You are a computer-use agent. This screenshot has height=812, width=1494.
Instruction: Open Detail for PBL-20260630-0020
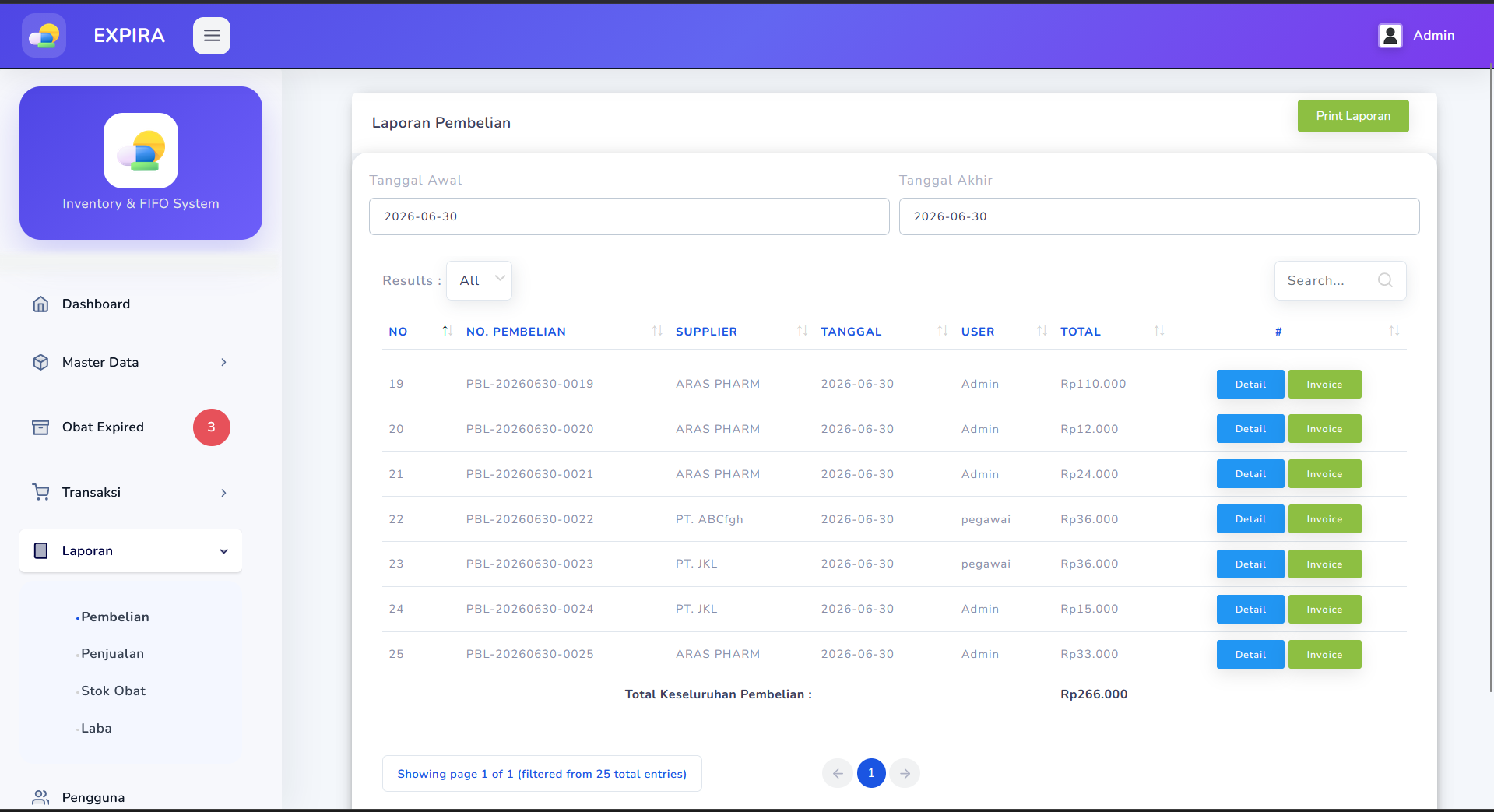(x=1250, y=429)
